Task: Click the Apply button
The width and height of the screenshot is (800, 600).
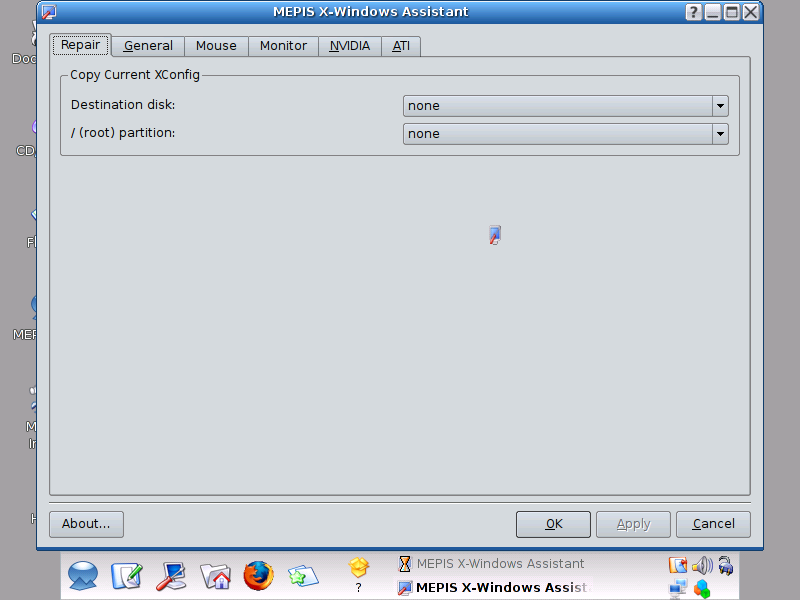Action: point(633,524)
